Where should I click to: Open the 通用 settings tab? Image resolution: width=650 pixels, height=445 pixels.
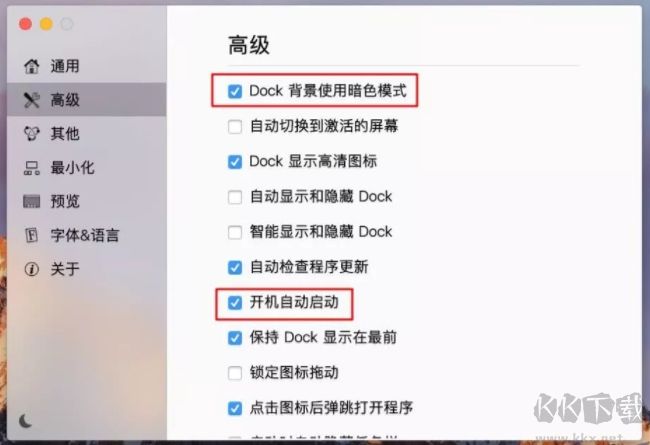coord(66,66)
